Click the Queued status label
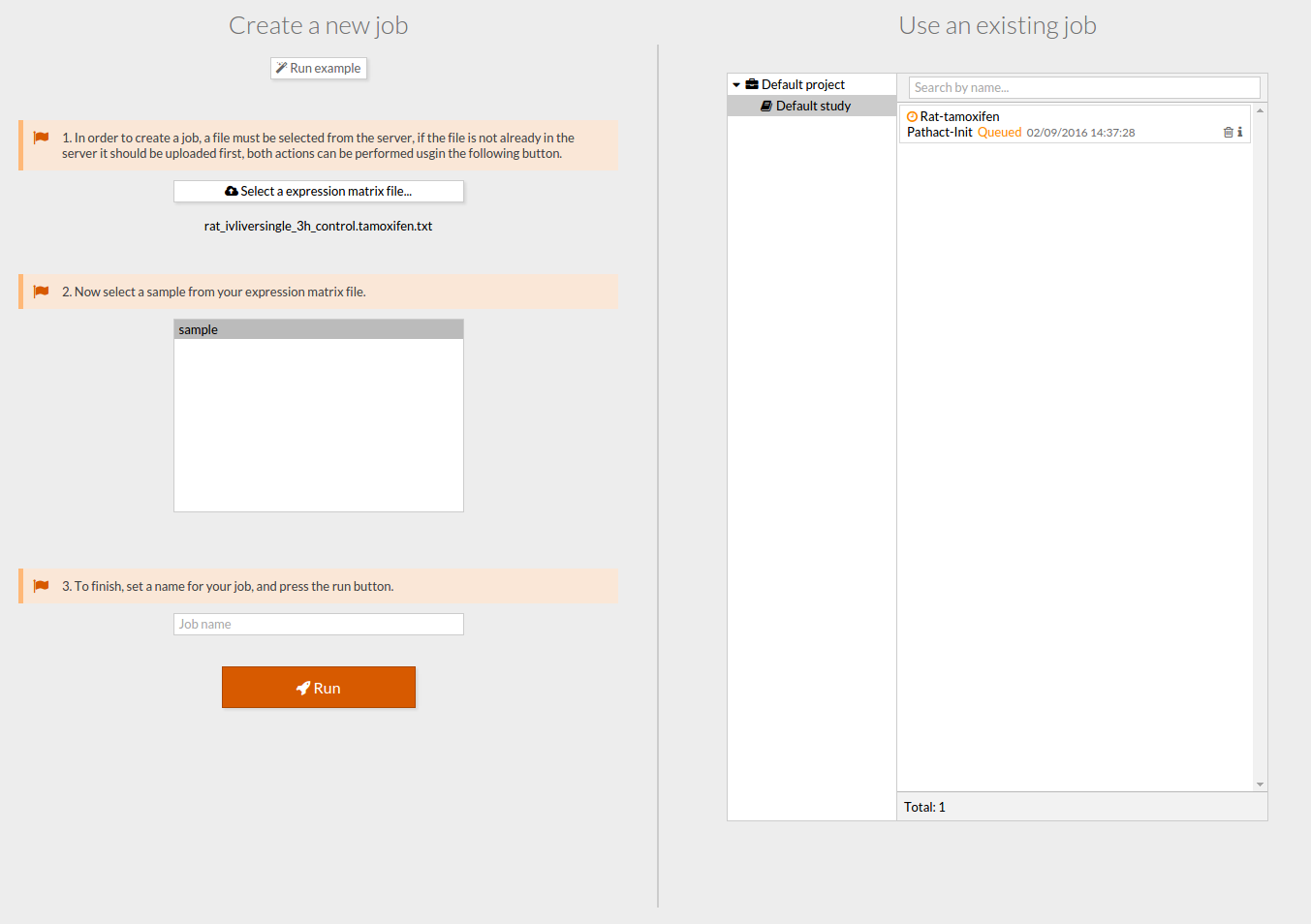Image resolution: width=1311 pixels, height=924 pixels. point(999,132)
